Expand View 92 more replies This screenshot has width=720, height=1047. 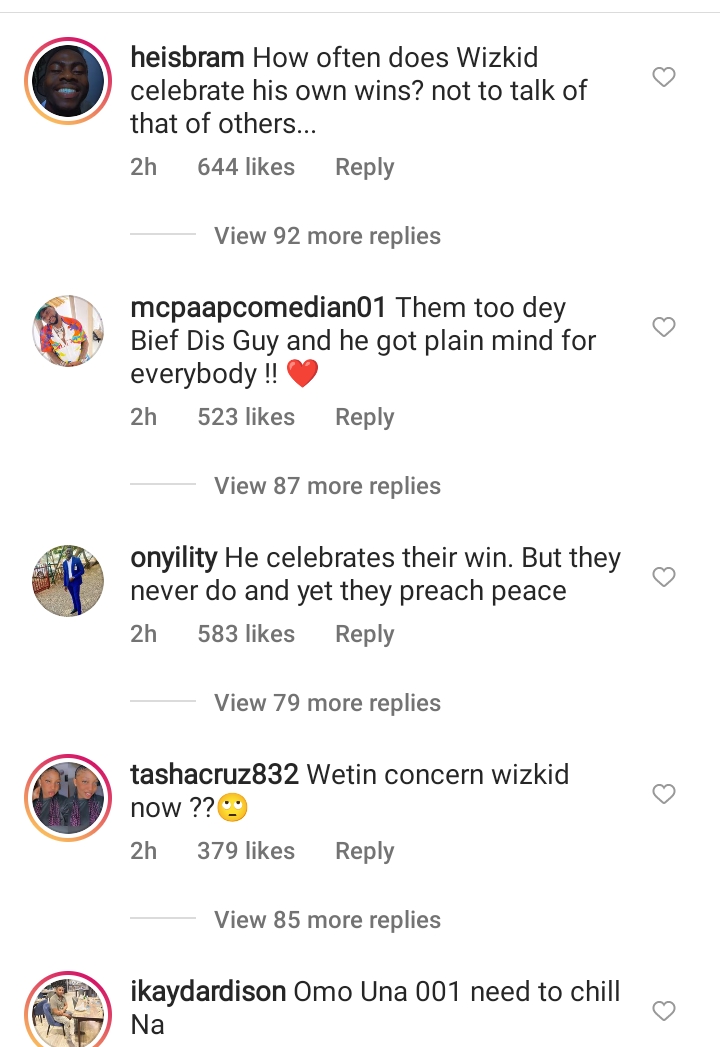tap(327, 236)
